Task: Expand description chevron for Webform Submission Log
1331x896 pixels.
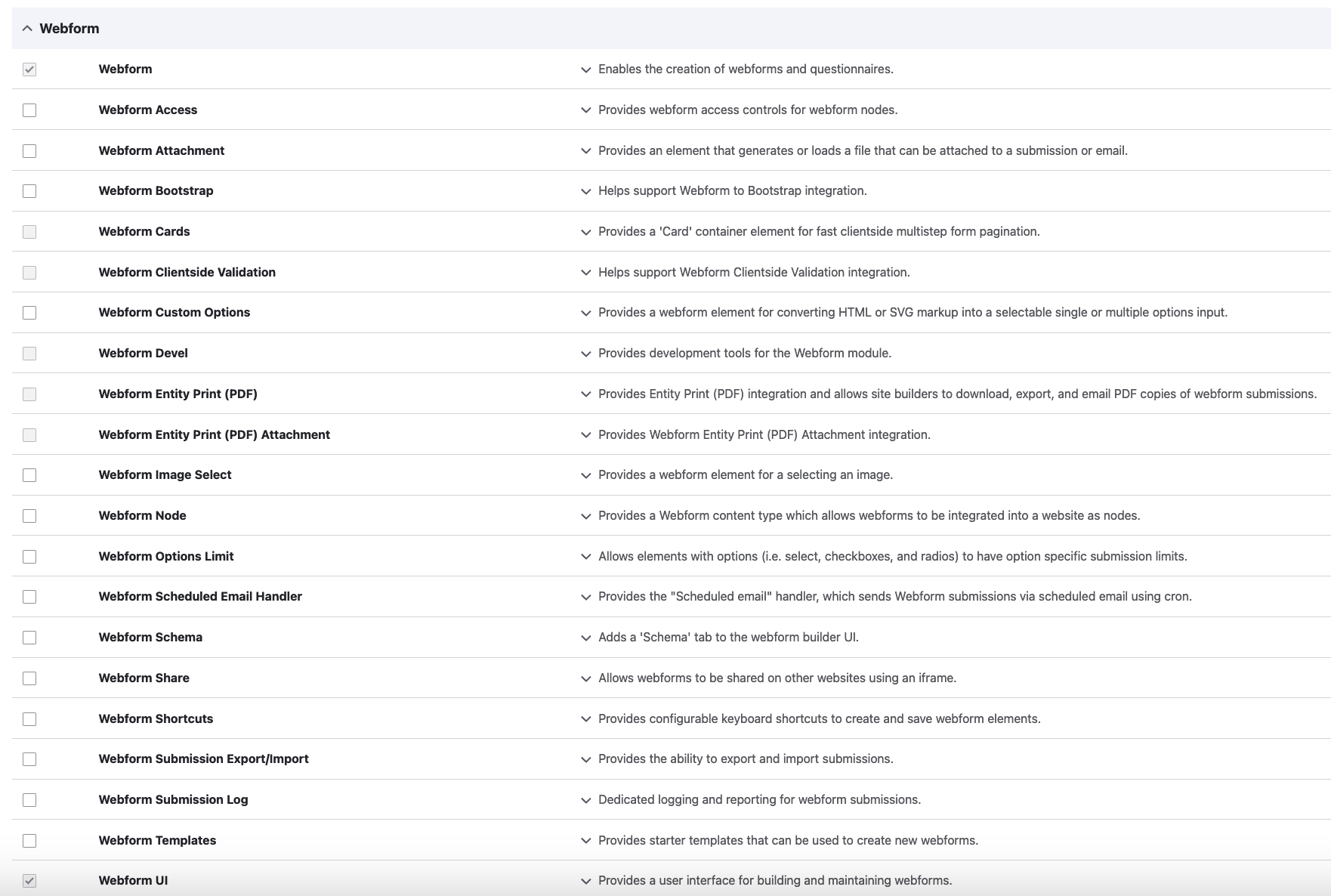Action: pos(585,800)
